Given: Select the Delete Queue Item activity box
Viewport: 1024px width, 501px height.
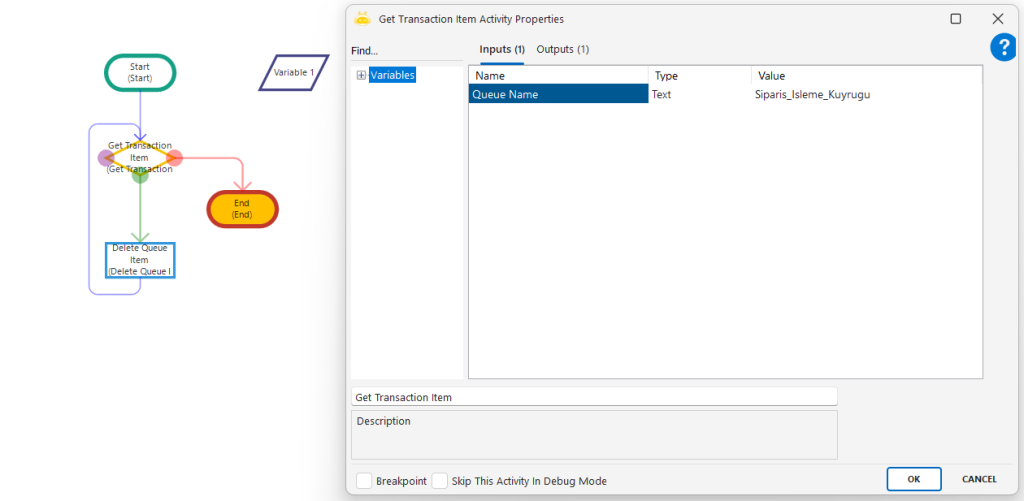Looking at the screenshot, I should pyautogui.click(x=140, y=260).
